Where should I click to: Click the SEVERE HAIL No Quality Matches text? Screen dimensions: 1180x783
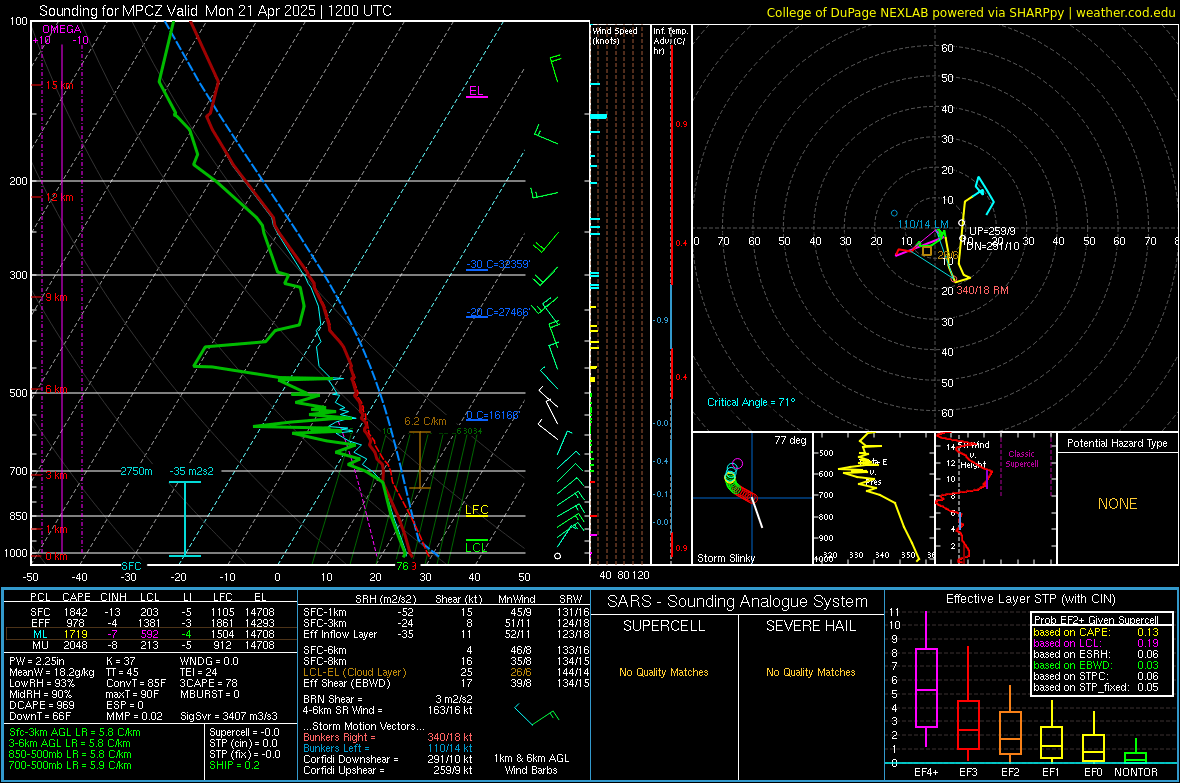pos(810,672)
